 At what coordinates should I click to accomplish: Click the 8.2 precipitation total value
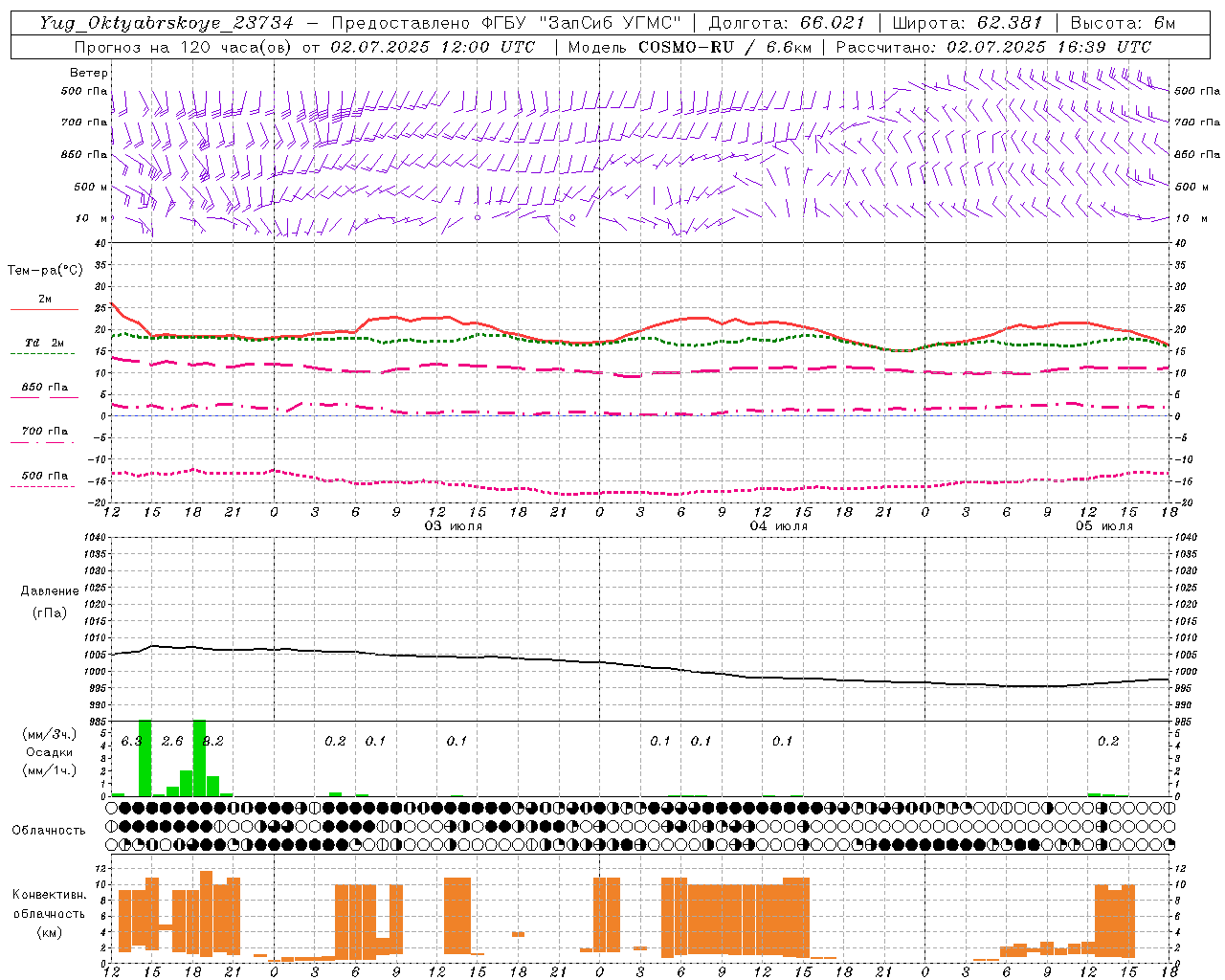213,742
